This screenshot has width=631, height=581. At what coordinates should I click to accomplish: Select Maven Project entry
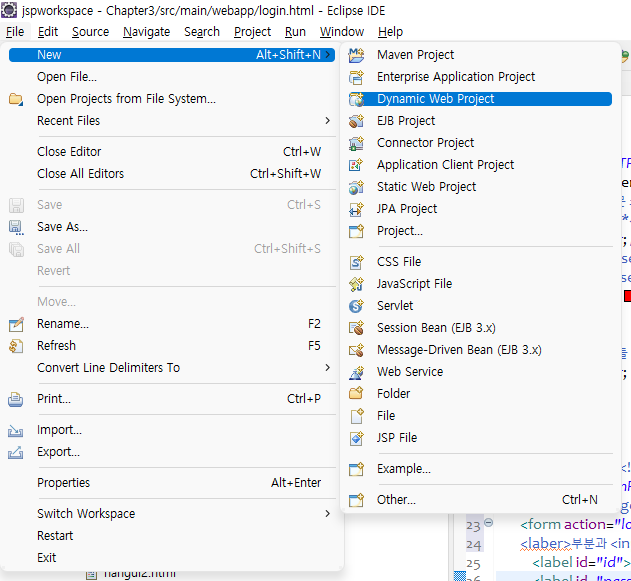[x=480, y=55]
